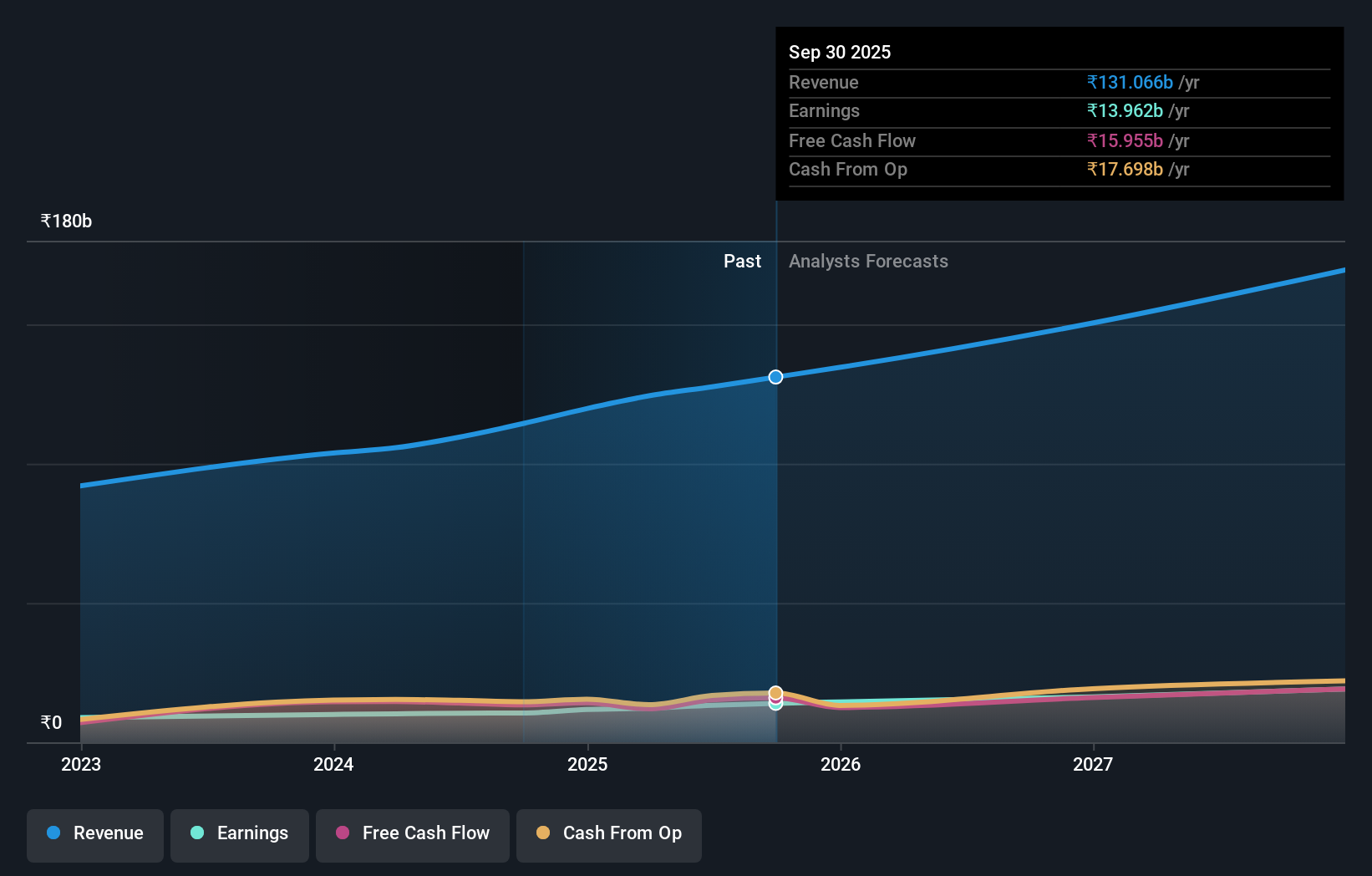The height and width of the screenshot is (876, 1372).
Task: Click the Revenue value in the tooltip
Action: 1130,82
